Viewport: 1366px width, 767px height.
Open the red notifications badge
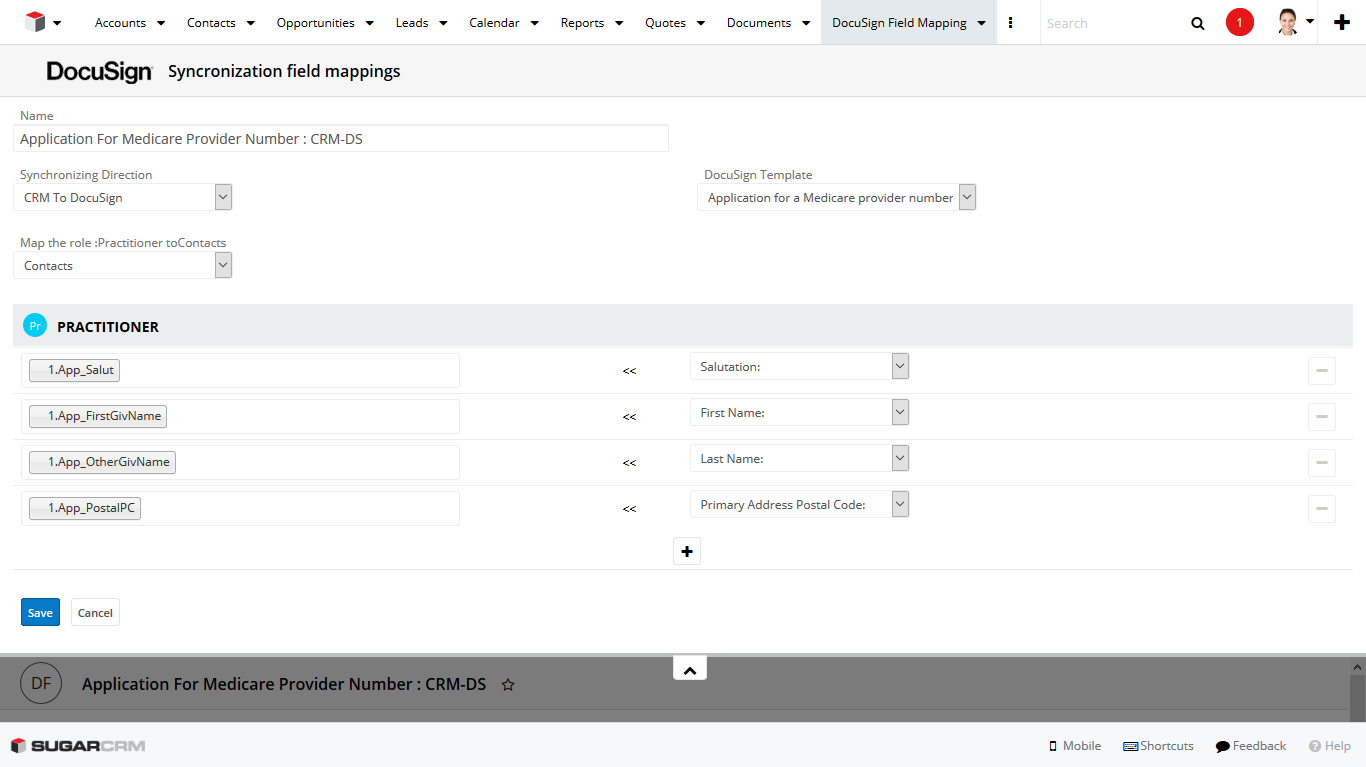(1240, 22)
